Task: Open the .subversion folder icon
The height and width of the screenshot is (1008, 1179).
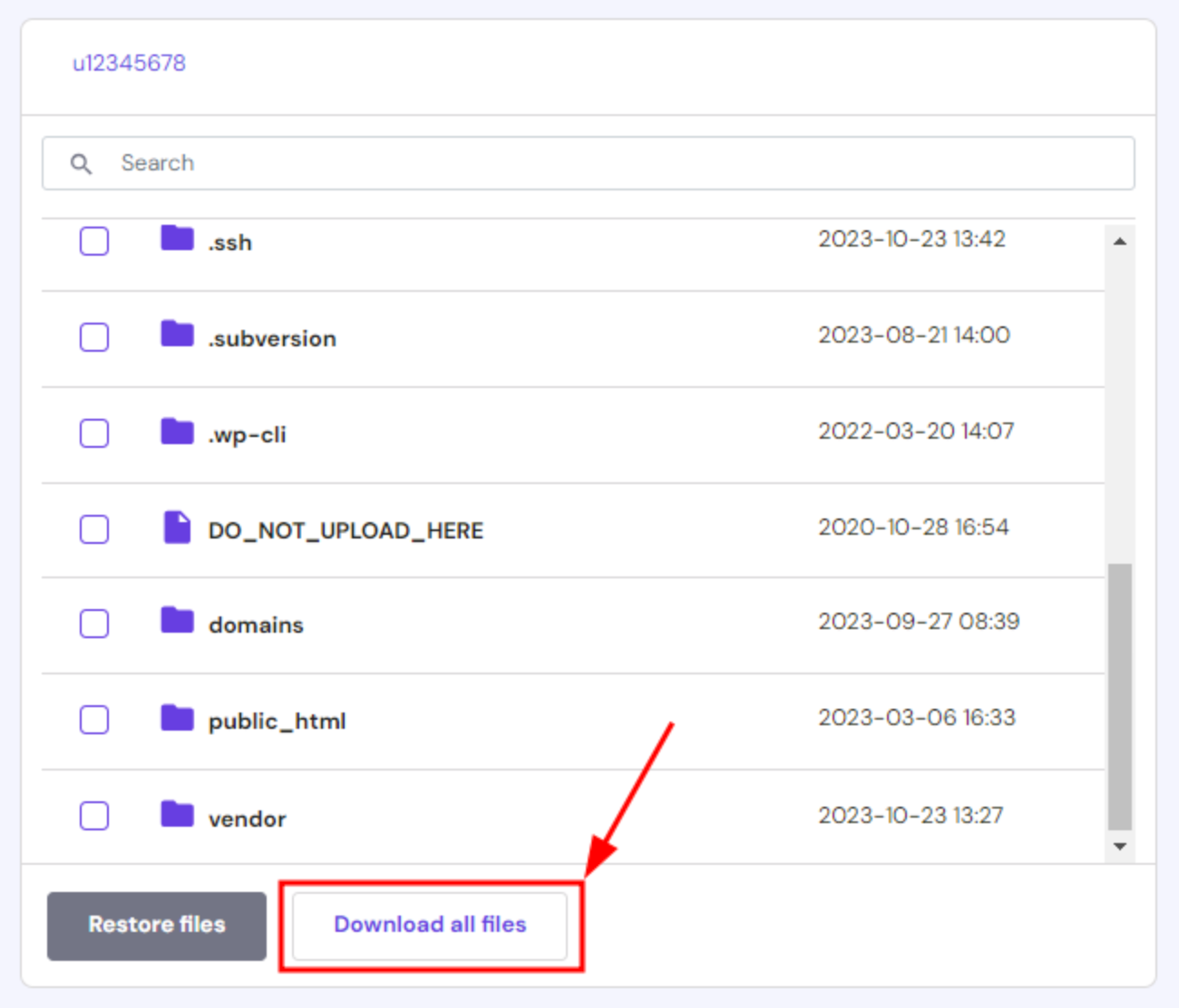Action: tap(176, 335)
